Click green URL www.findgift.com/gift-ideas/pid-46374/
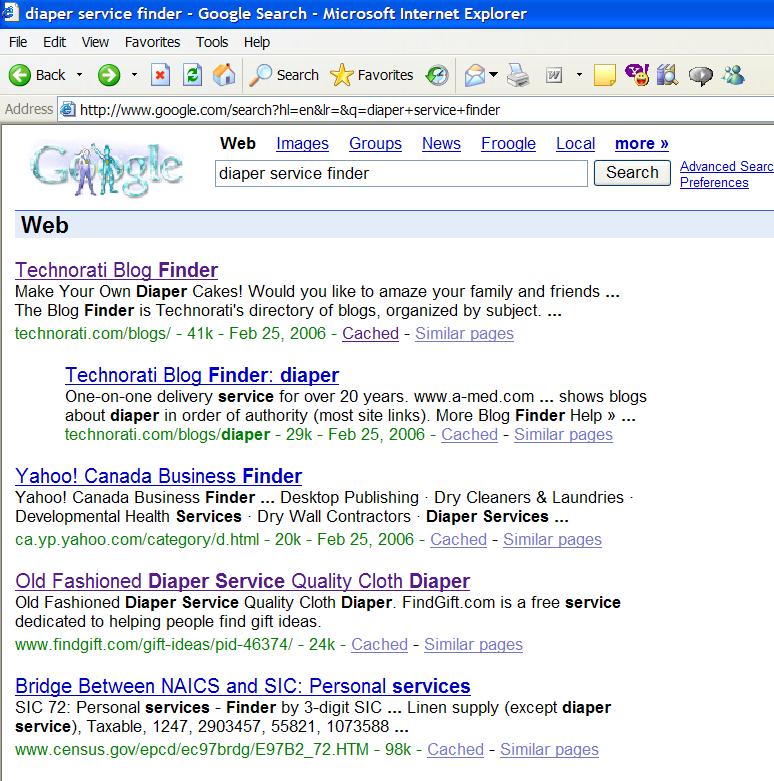The width and height of the screenshot is (774, 781). [x=154, y=645]
